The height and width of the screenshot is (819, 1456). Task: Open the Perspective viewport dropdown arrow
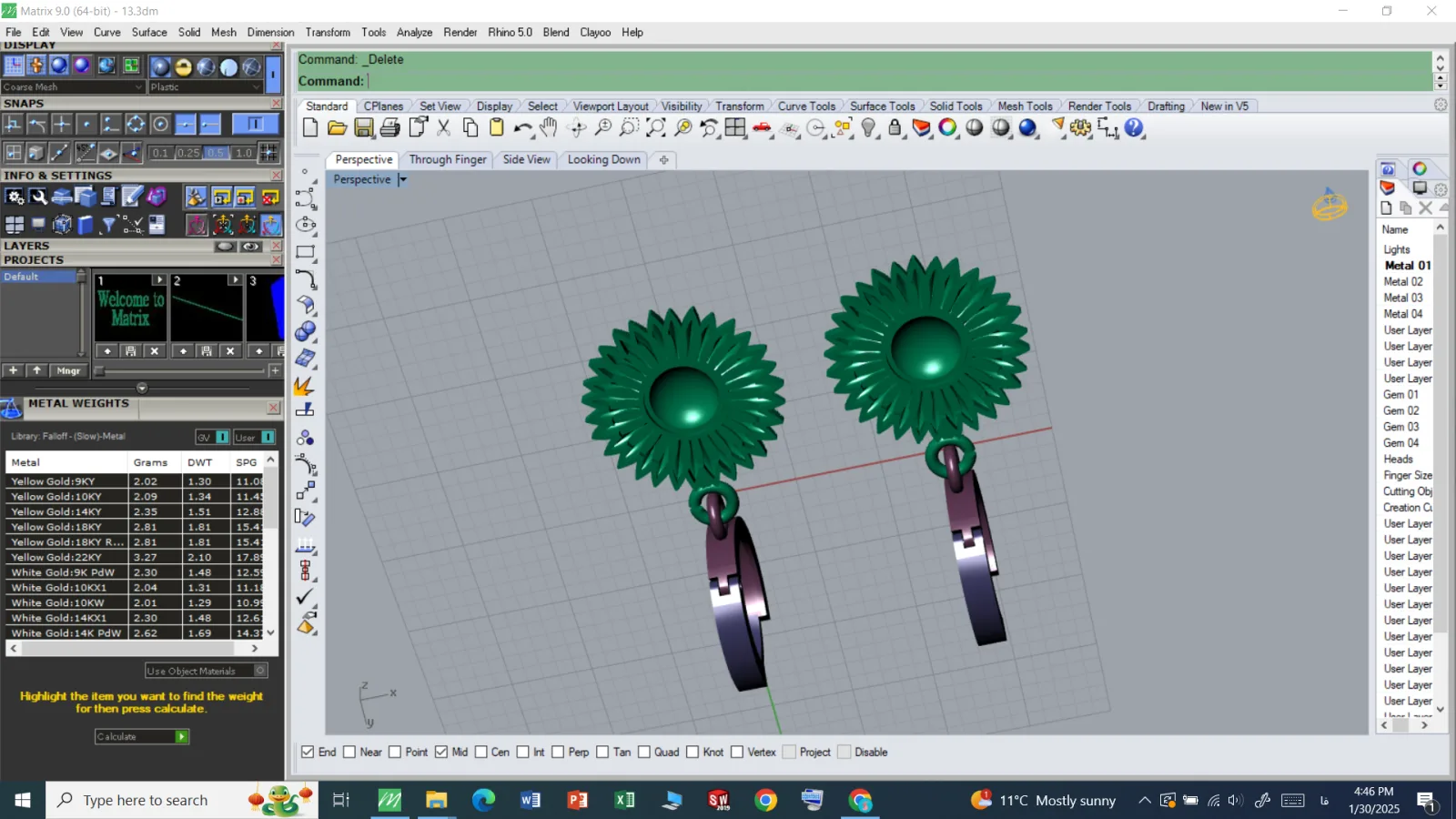tap(402, 179)
